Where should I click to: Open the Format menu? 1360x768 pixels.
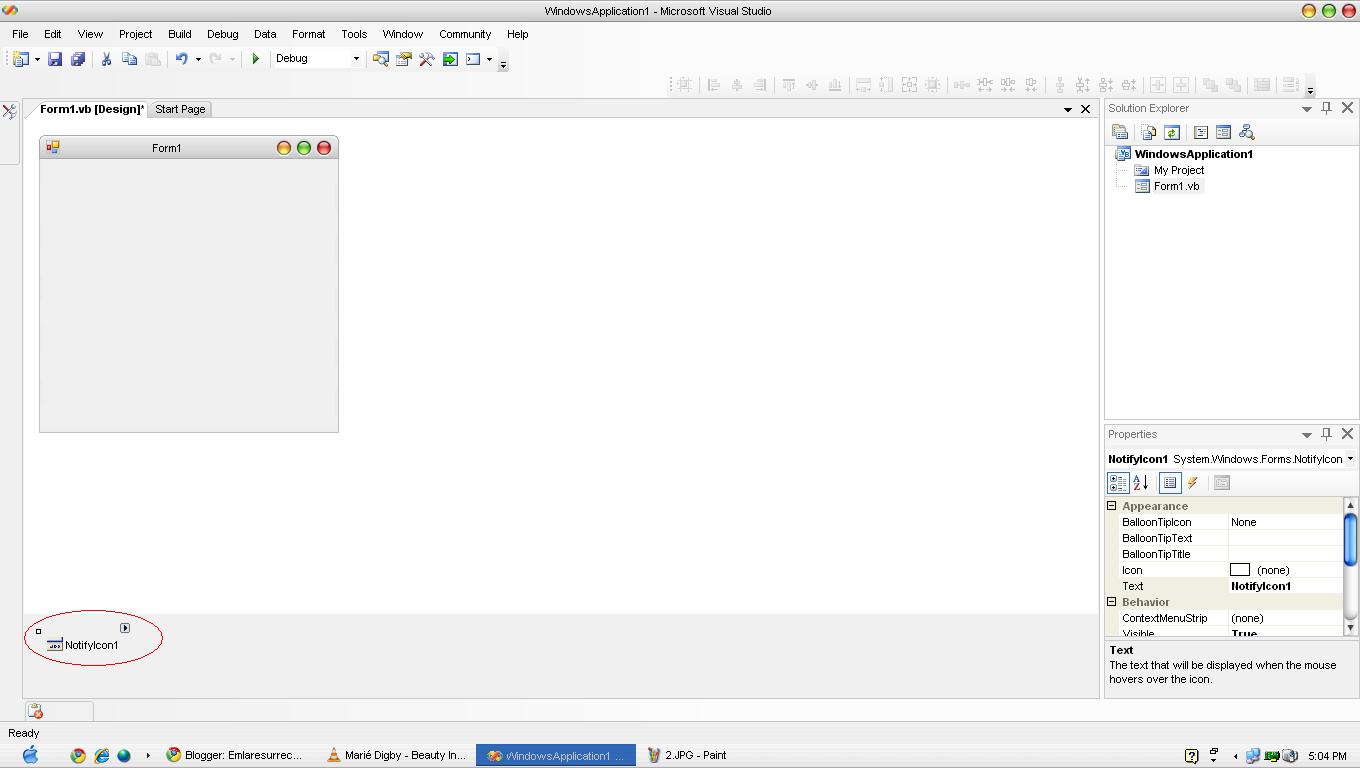click(309, 34)
